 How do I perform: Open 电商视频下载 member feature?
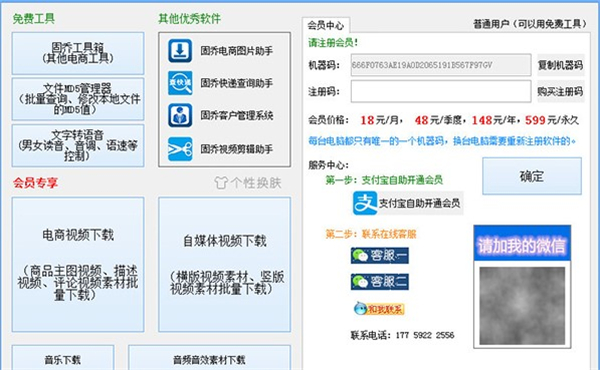(x=78, y=264)
